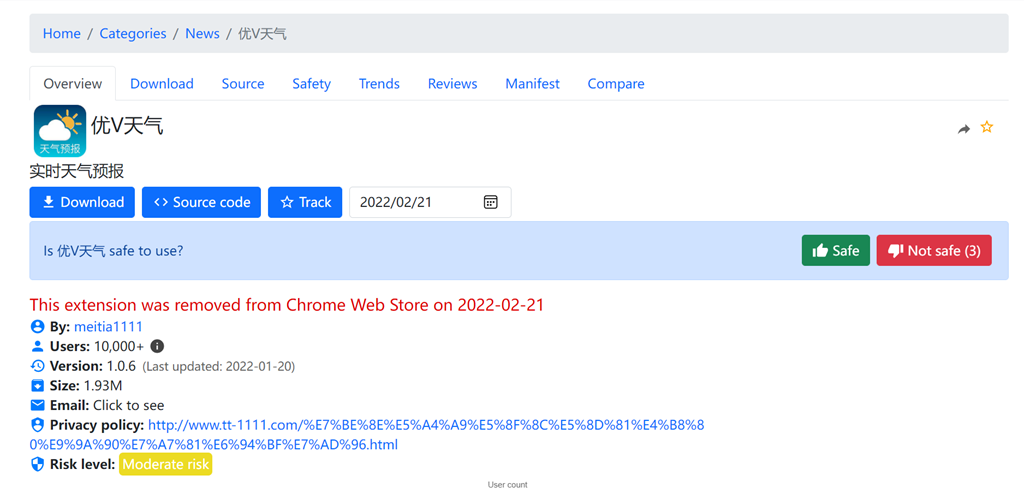Open the Trends tab
The height and width of the screenshot is (493, 1024).
(379, 84)
